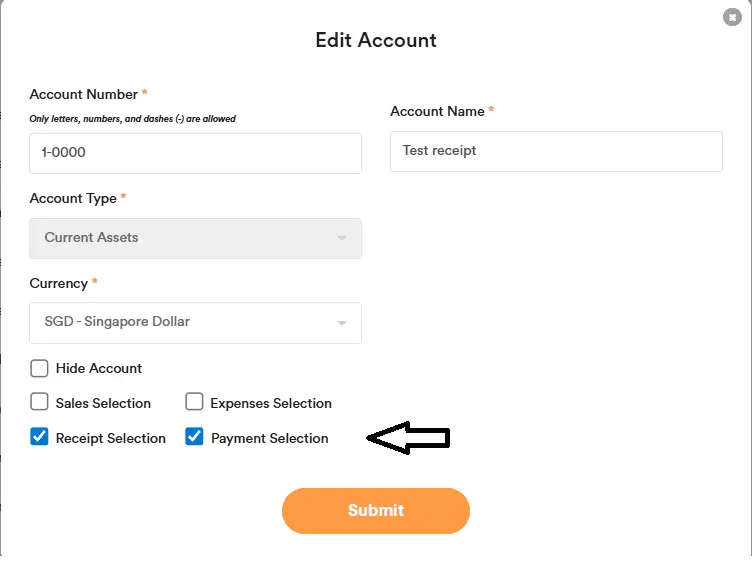The image size is (752, 563).
Task: Close the Edit Account dialog
Action: point(733,17)
